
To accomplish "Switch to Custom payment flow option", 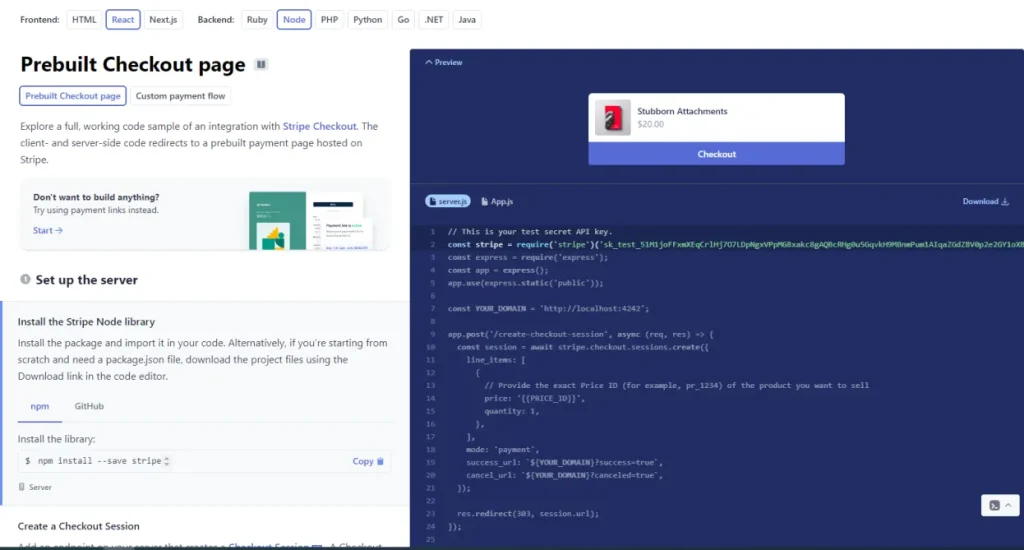I will pyautogui.click(x=180, y=96).
